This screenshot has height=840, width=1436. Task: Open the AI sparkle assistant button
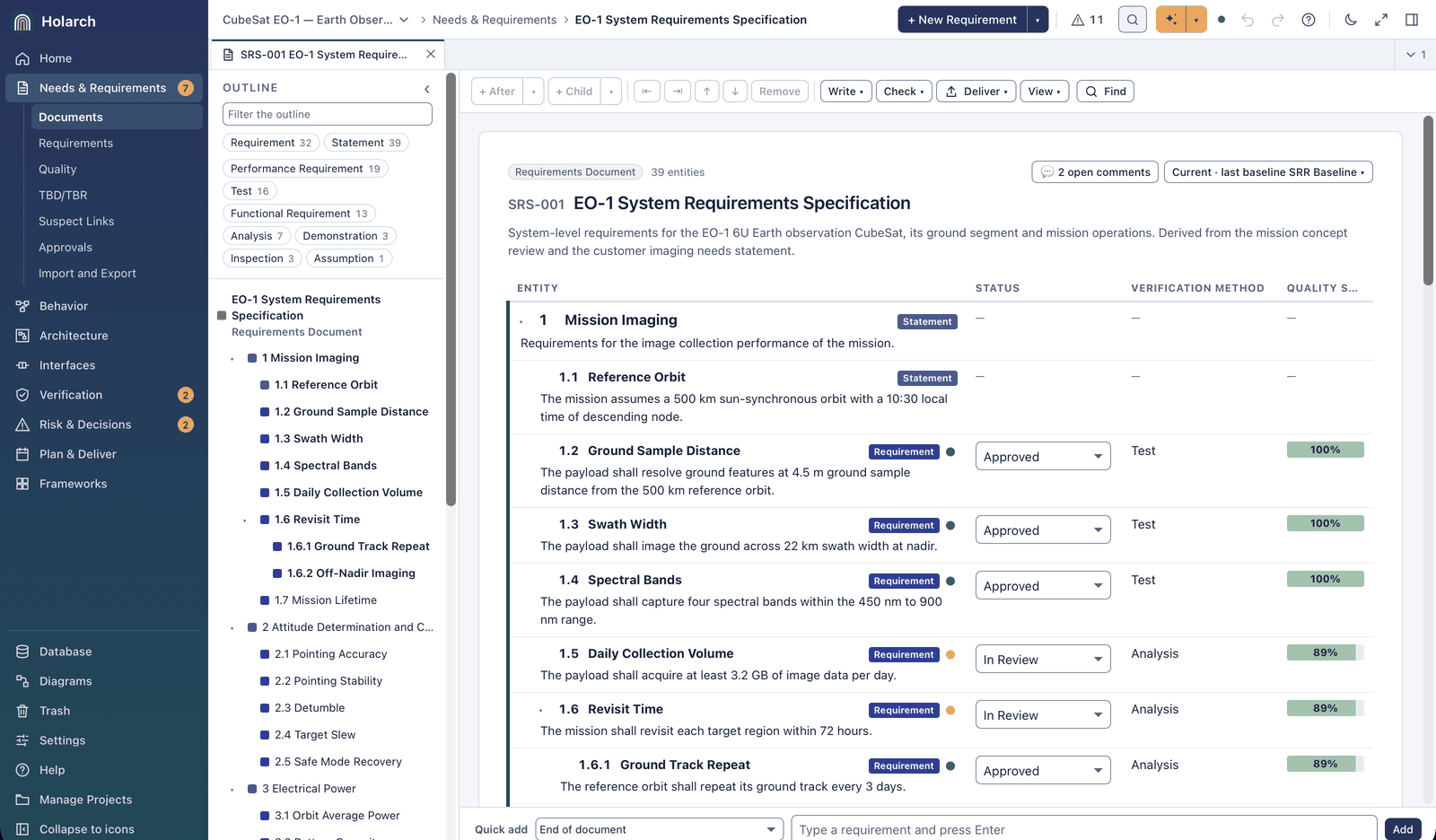pyautogui.click(x=1171, y=20)
